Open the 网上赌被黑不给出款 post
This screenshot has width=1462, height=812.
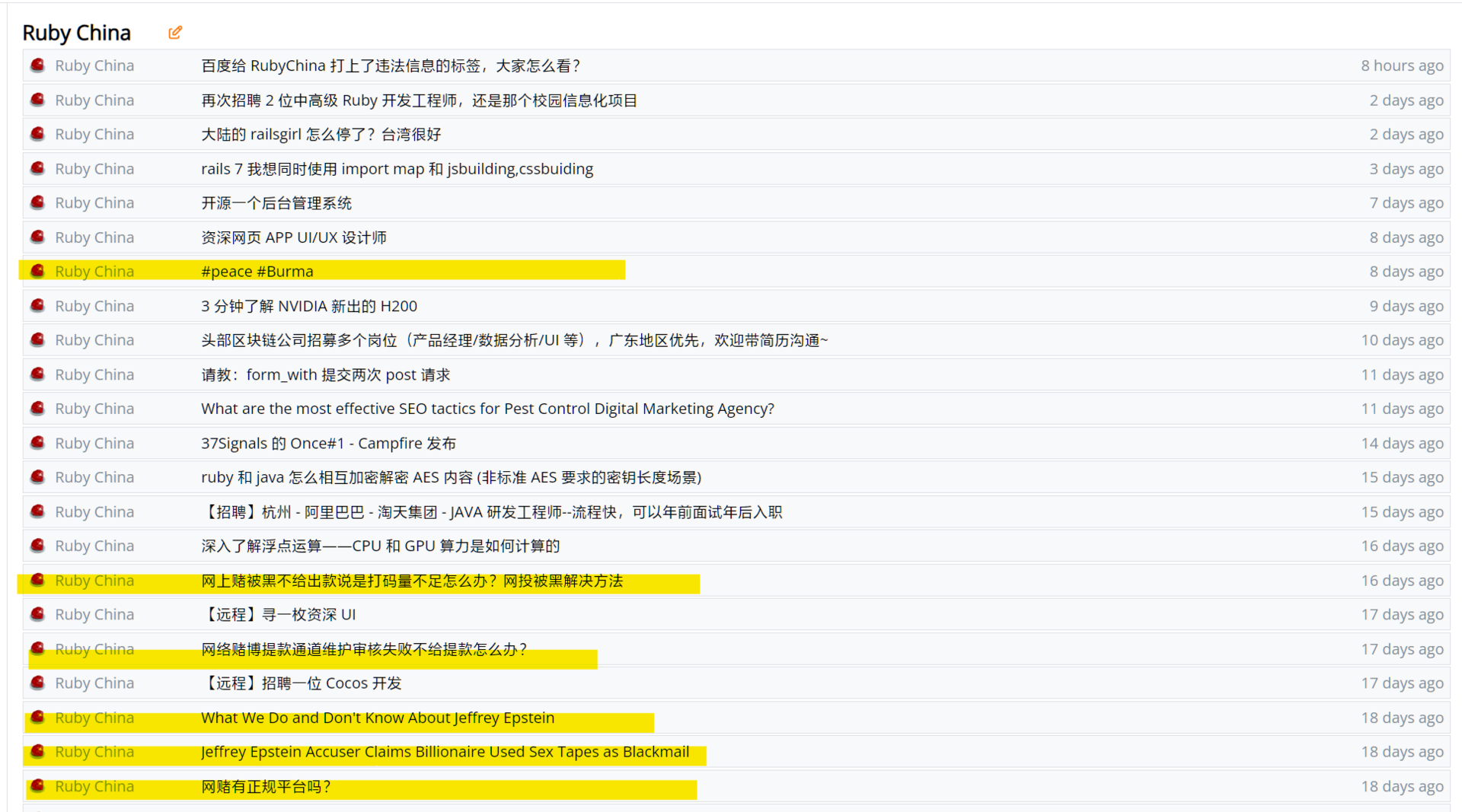tap(412, 580)
